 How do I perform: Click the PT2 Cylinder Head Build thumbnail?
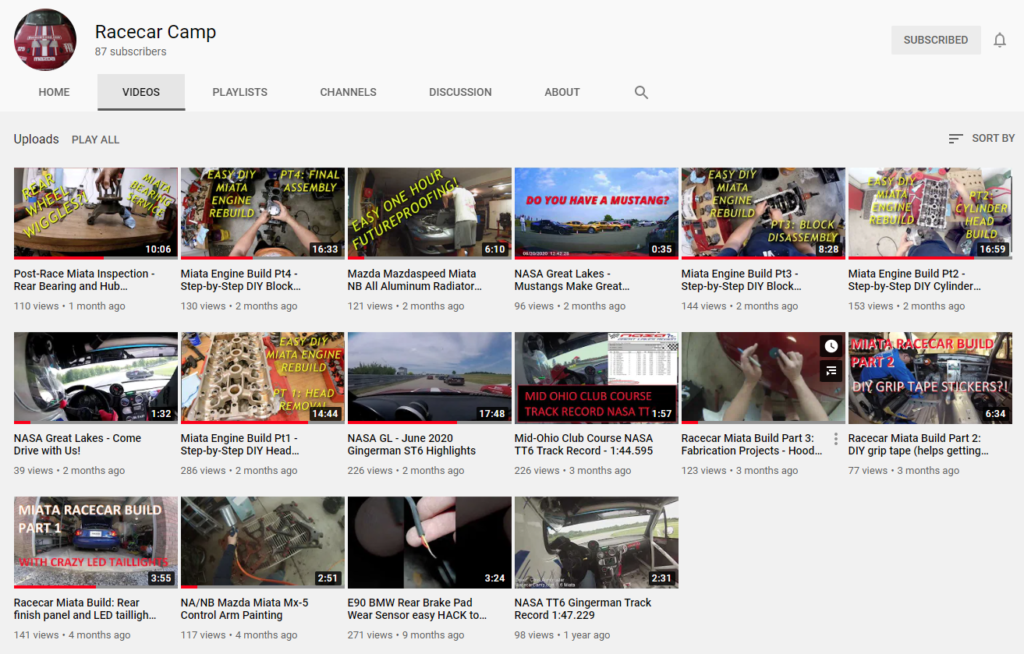coord(930,214)
